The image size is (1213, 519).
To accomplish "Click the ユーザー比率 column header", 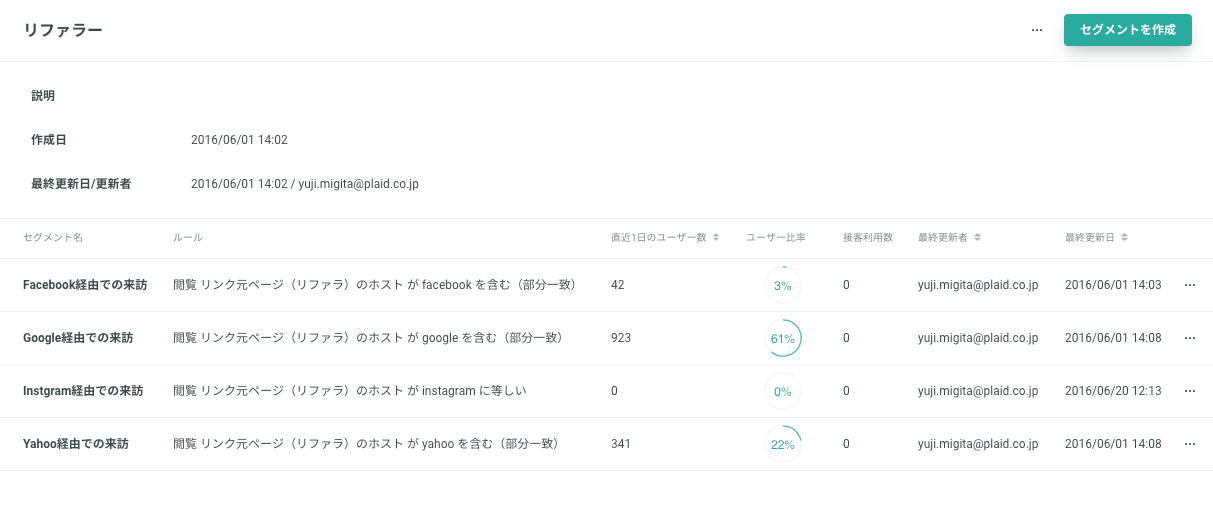I will point(776,238).
